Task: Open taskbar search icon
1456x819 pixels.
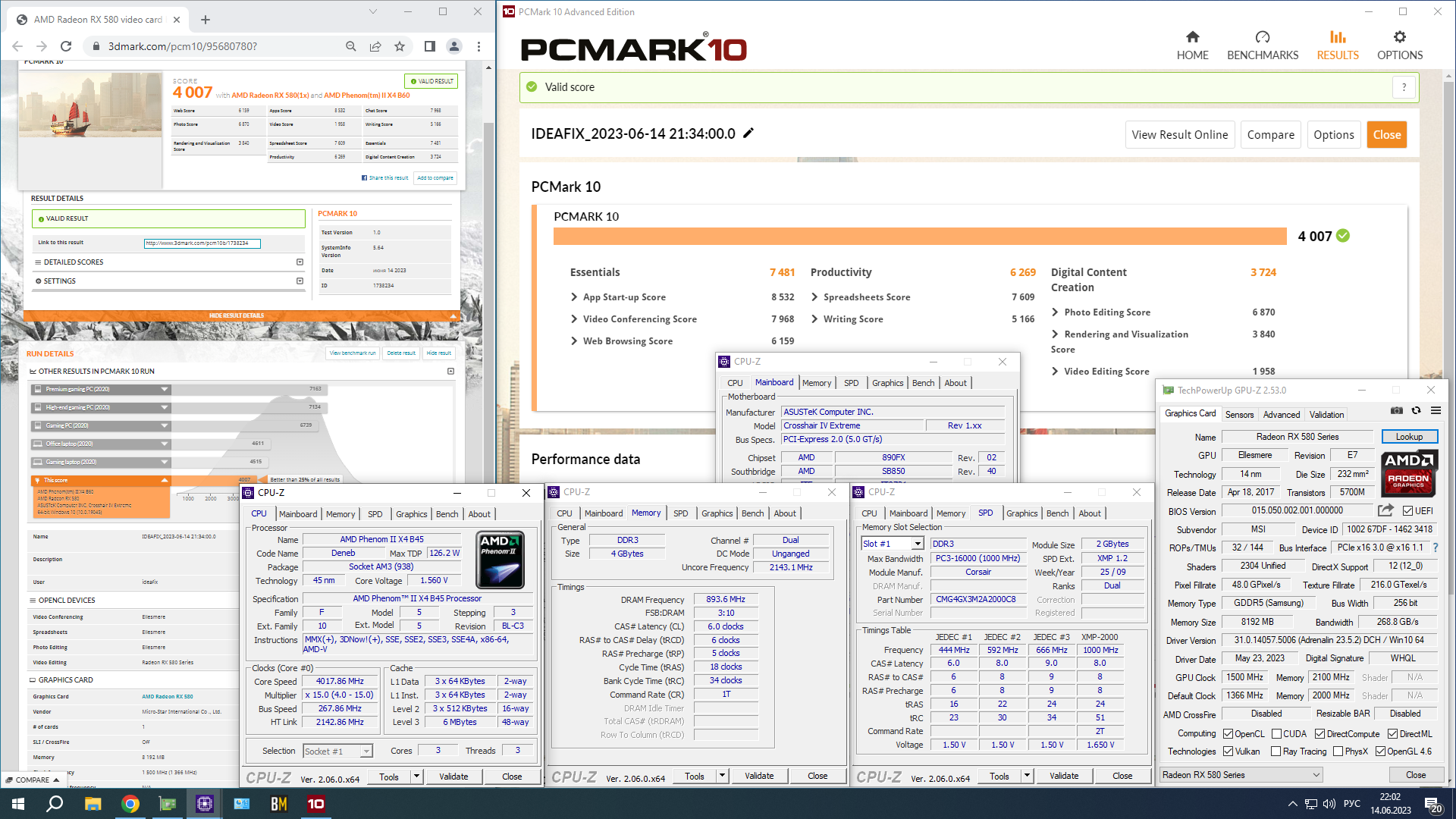Action: pyautogui.click(x=55, y=804)
